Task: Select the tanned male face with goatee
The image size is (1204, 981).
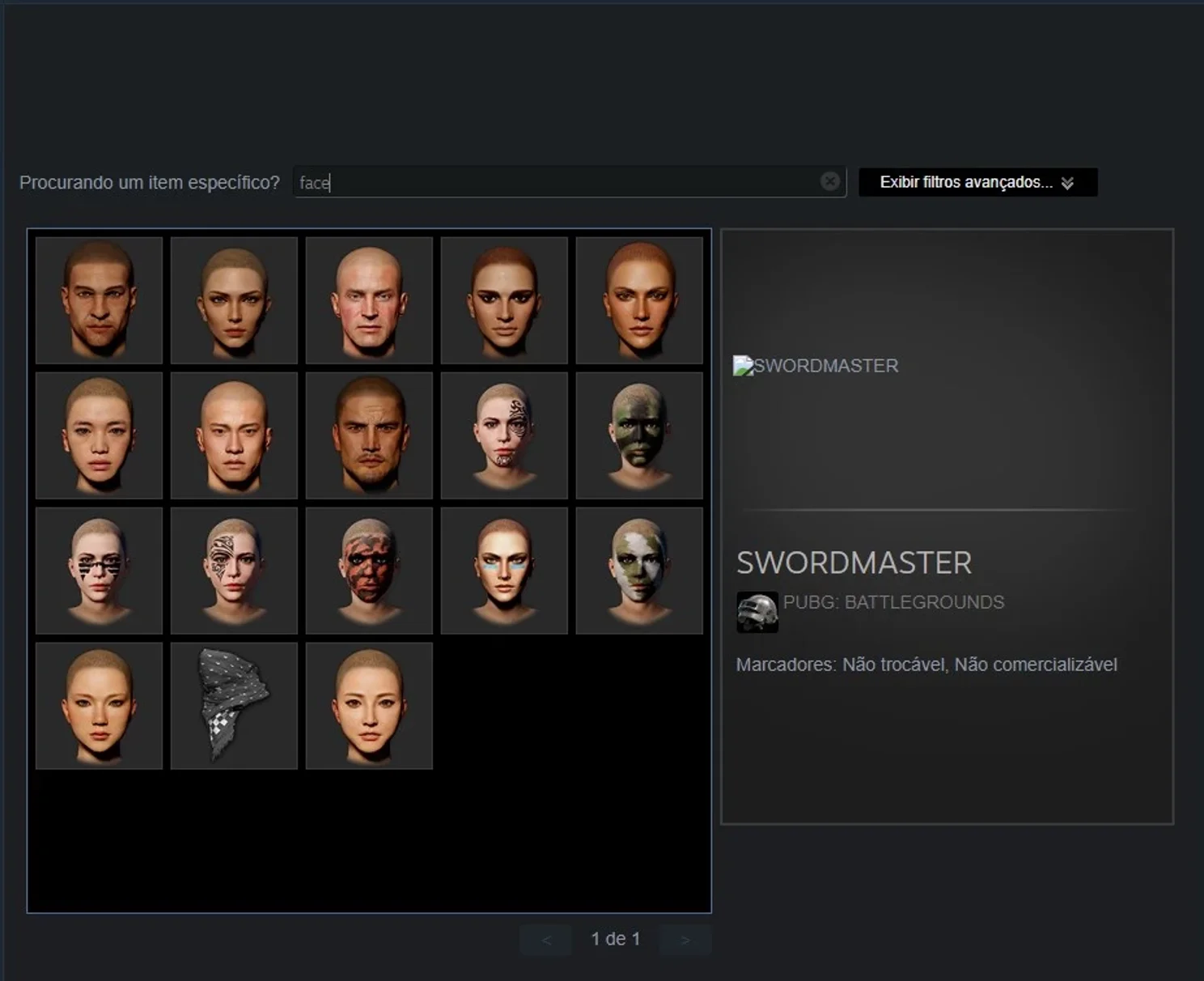Action: point(369,435)
